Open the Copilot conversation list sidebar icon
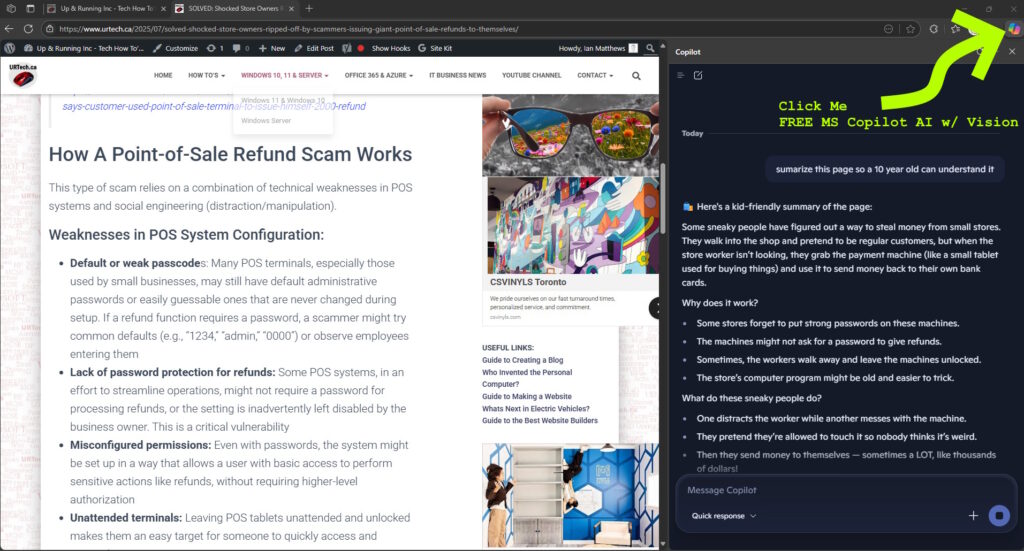 [x=681, y=75]
